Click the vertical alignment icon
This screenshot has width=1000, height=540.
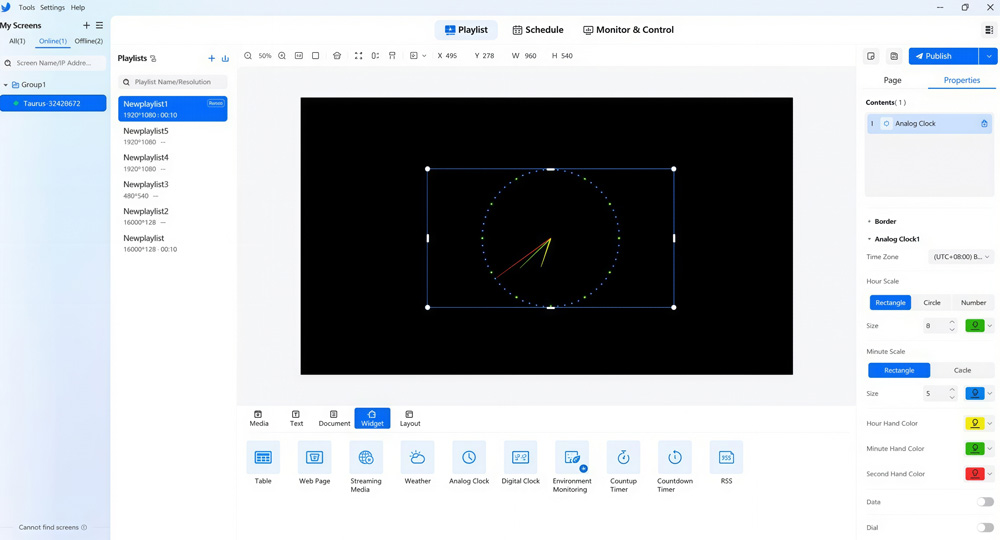coord(392,55)
